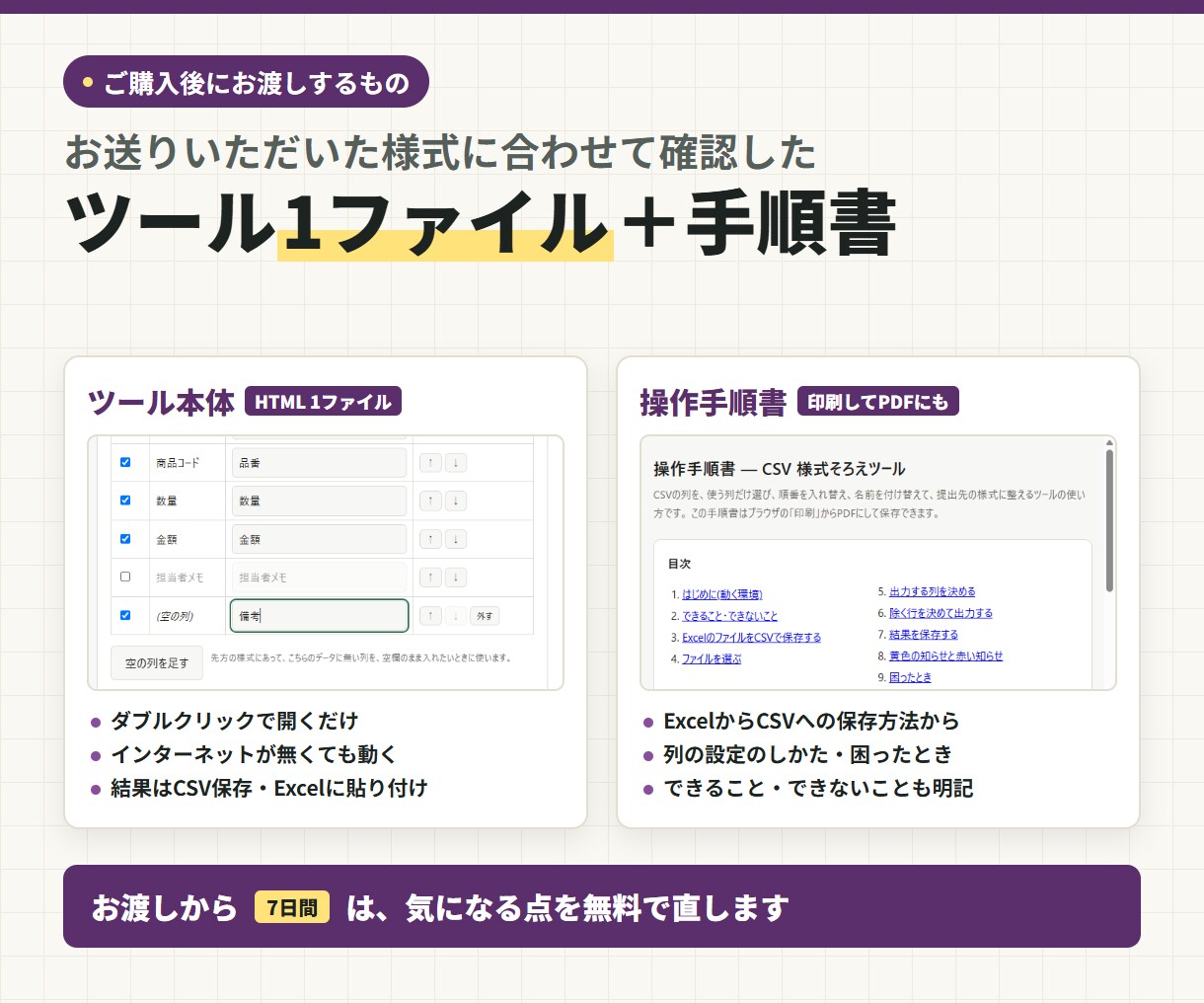1204x1003 pixels.
Task: Click the (空の列) row label
Action: [x=175, y=616]
